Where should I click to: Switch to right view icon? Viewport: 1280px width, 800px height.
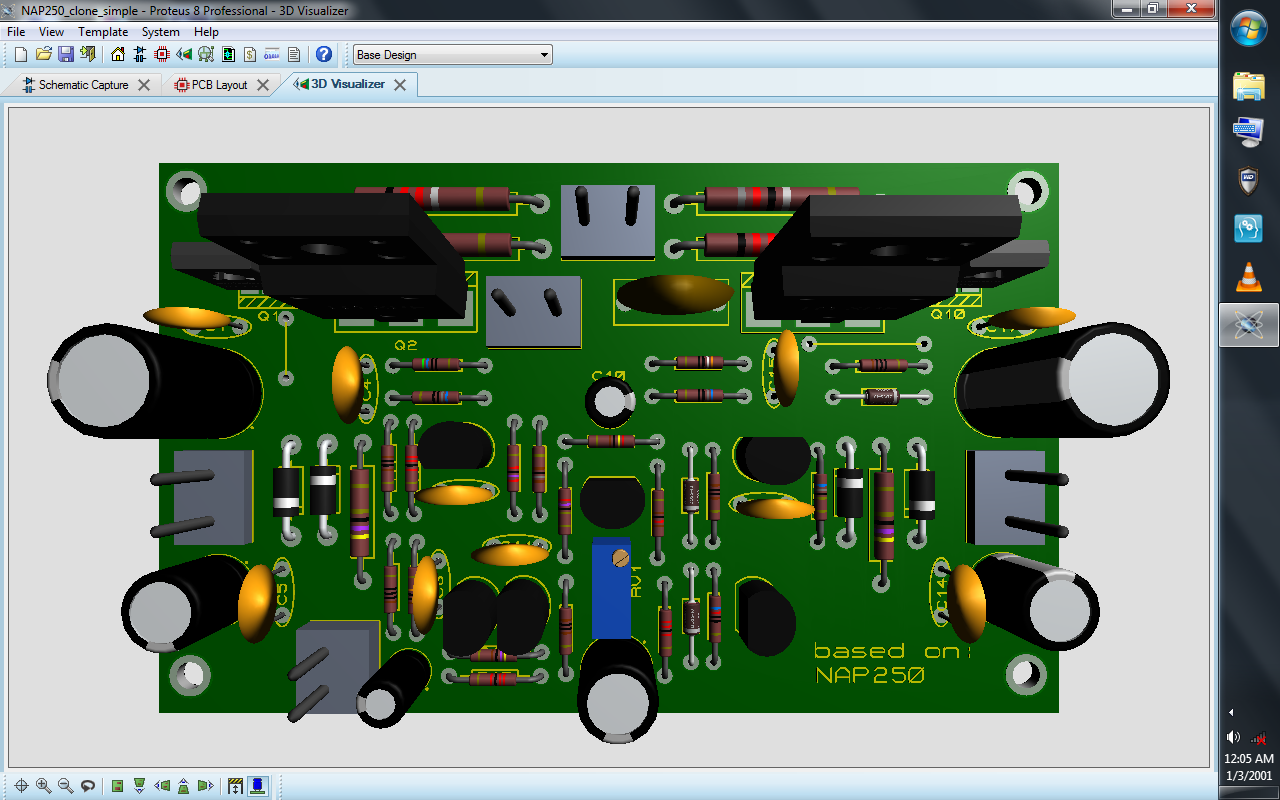point(206,786)
